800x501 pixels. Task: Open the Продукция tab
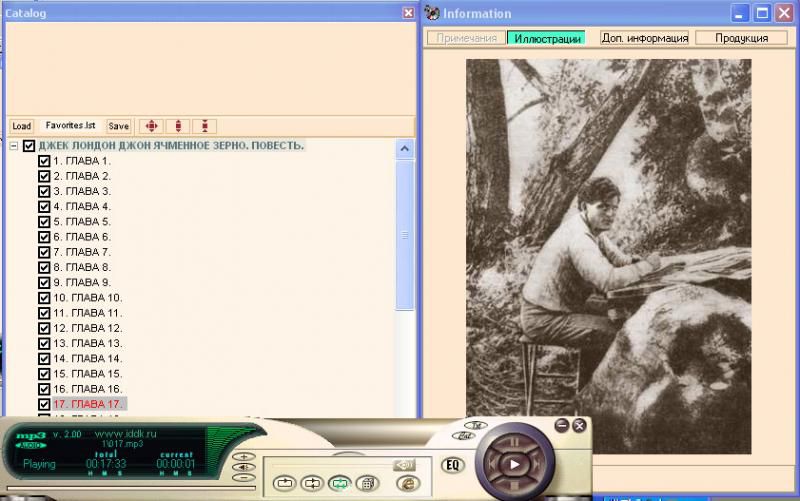[732, 38]
